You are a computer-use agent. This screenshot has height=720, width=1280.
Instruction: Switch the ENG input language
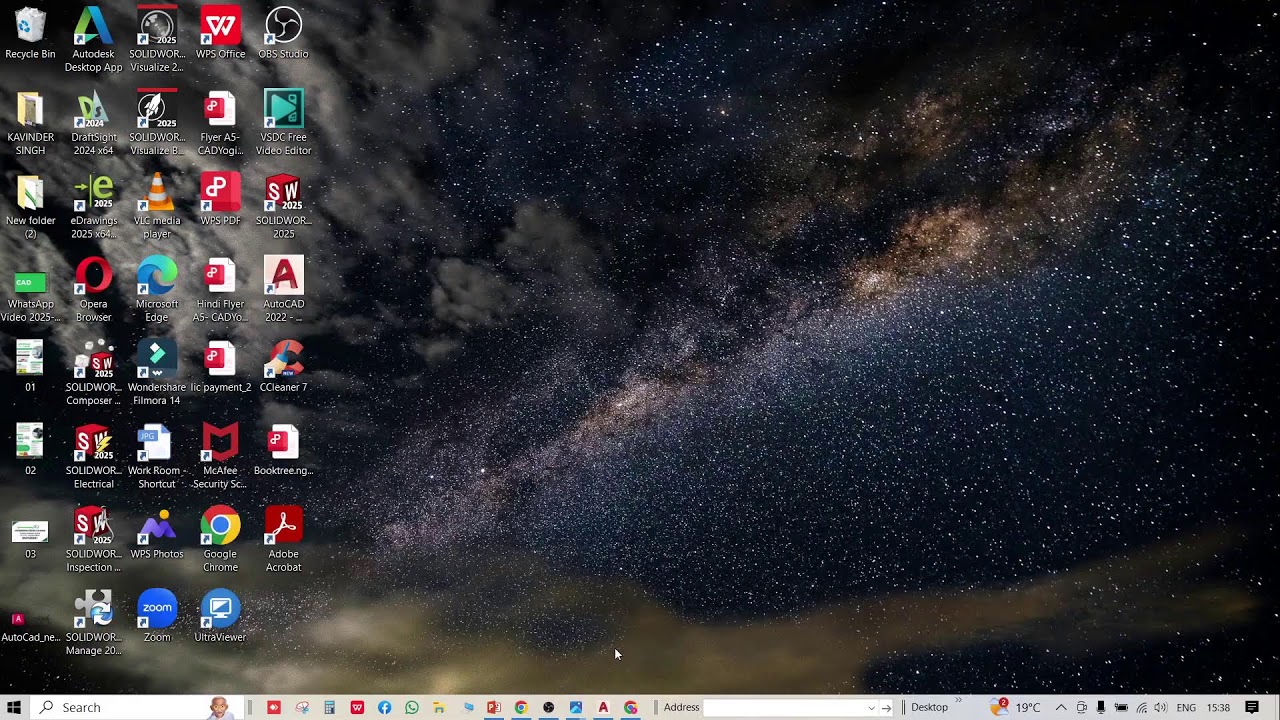click(1186, 707)
